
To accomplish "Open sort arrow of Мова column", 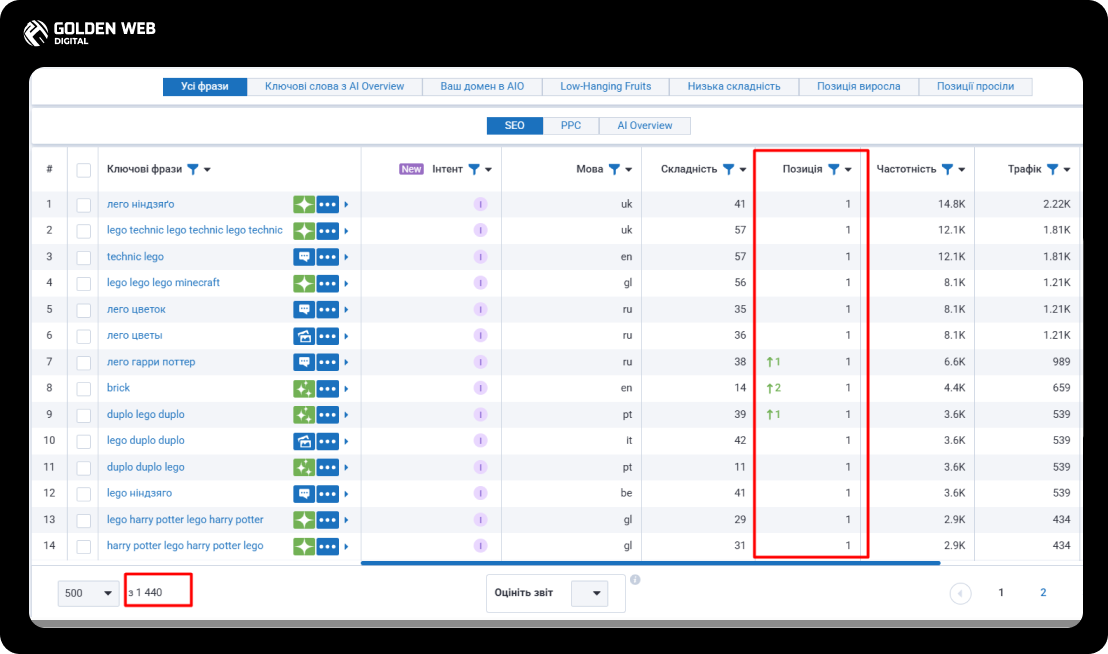I will click(x=629, y=170).
